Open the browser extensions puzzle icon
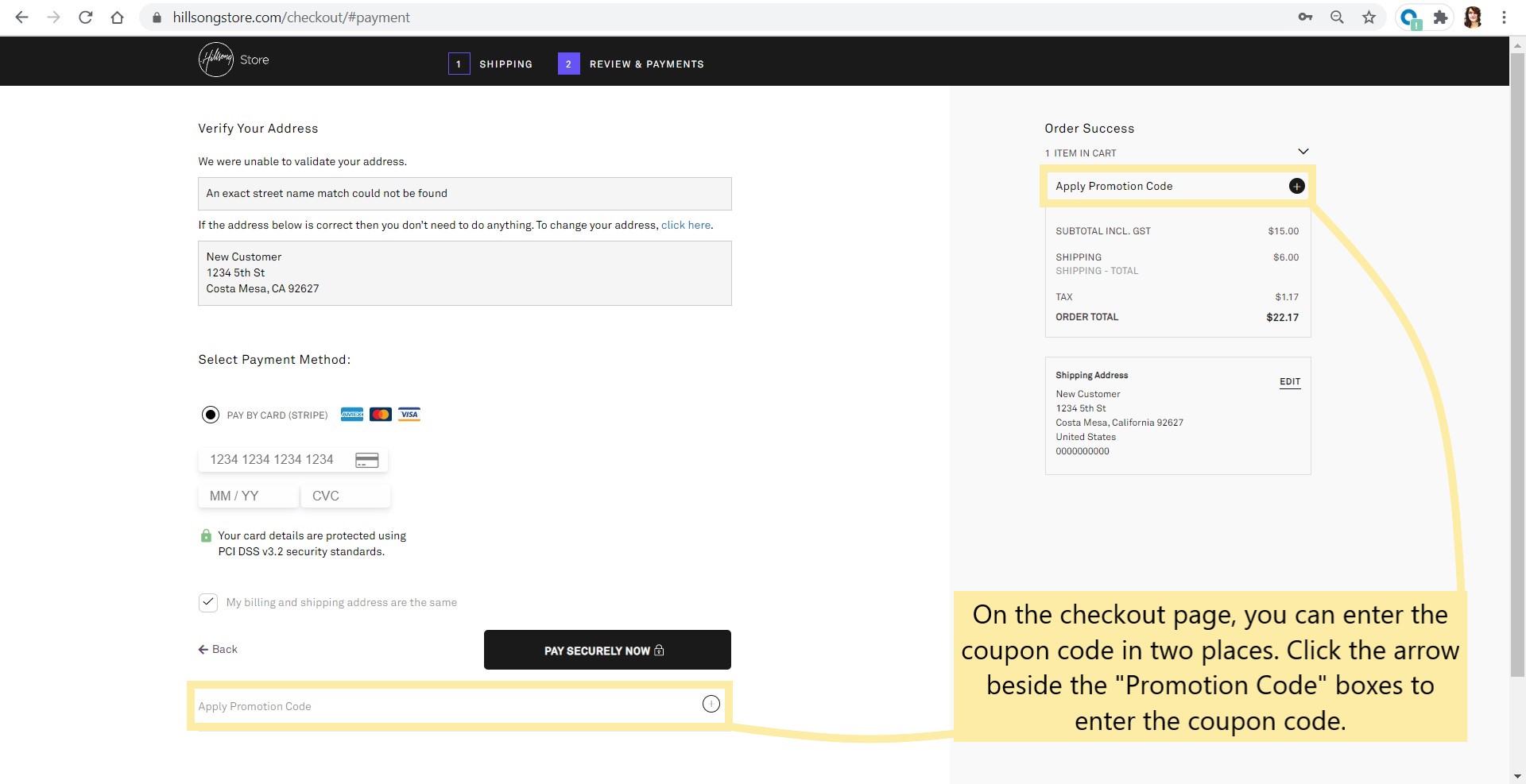This screenshot has width=1526, height=784. [x=1441, y=17]
